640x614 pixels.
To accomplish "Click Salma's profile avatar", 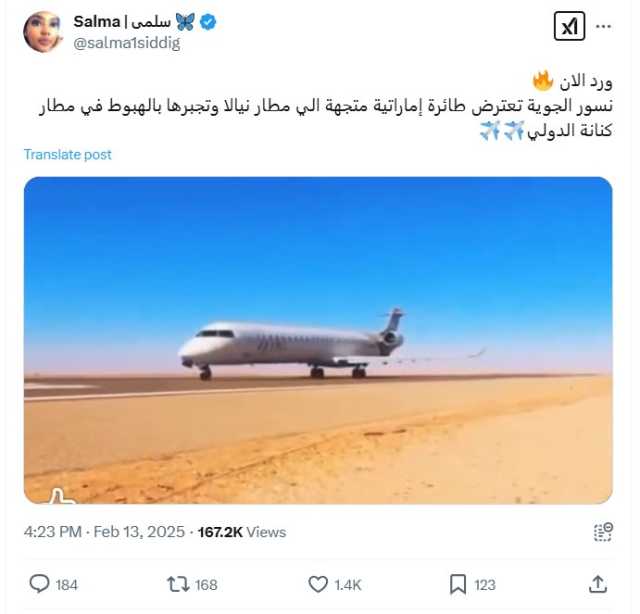I will [x=43, y=32].
